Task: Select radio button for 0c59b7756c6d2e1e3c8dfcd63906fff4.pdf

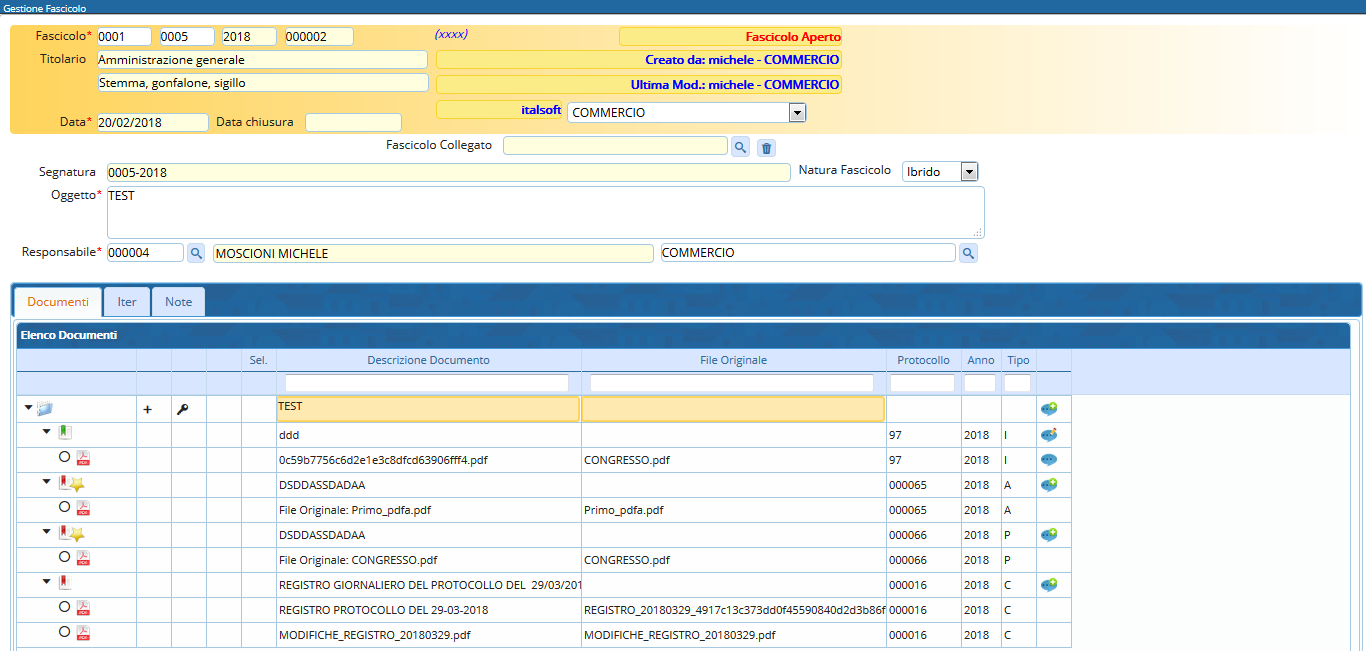Action: tap(64, 457)
